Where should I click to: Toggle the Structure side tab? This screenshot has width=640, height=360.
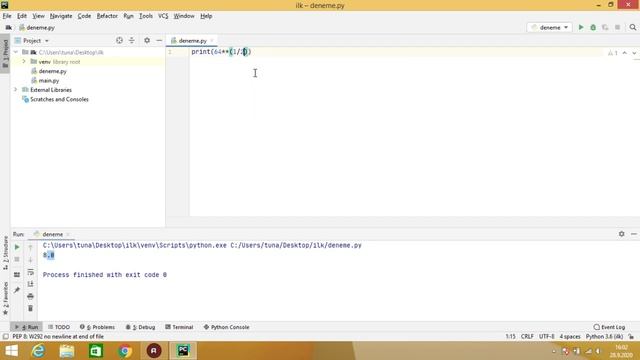coord(5,253)
